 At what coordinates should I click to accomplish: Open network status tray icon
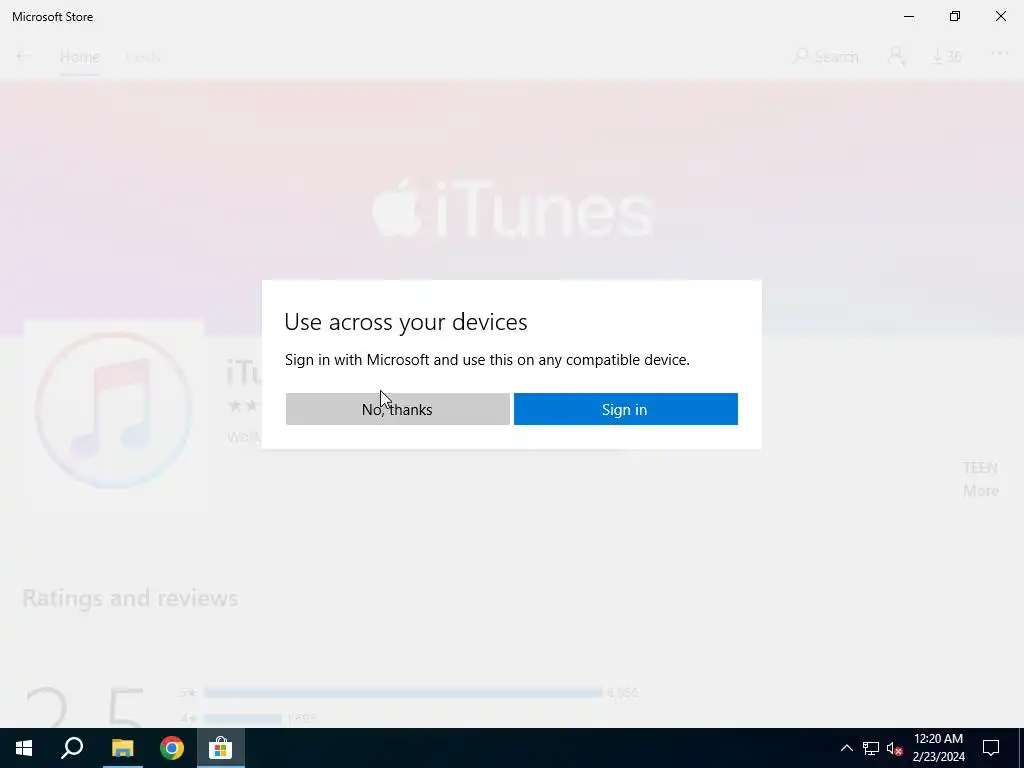coord(871,748)
